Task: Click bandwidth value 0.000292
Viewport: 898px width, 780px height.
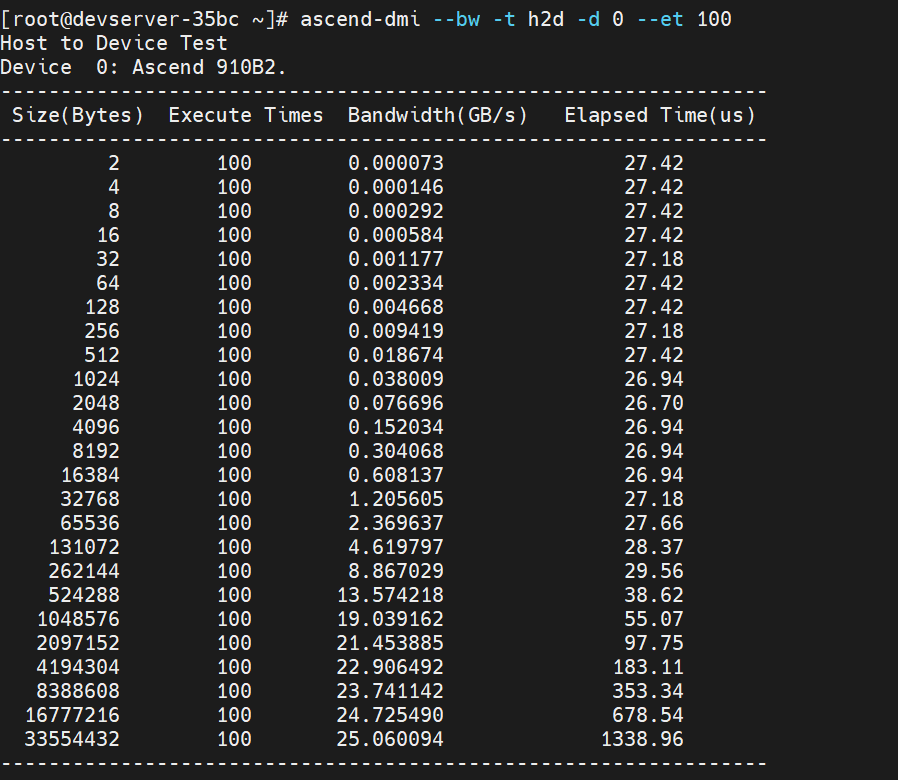Action: click(x=396, y=211)
